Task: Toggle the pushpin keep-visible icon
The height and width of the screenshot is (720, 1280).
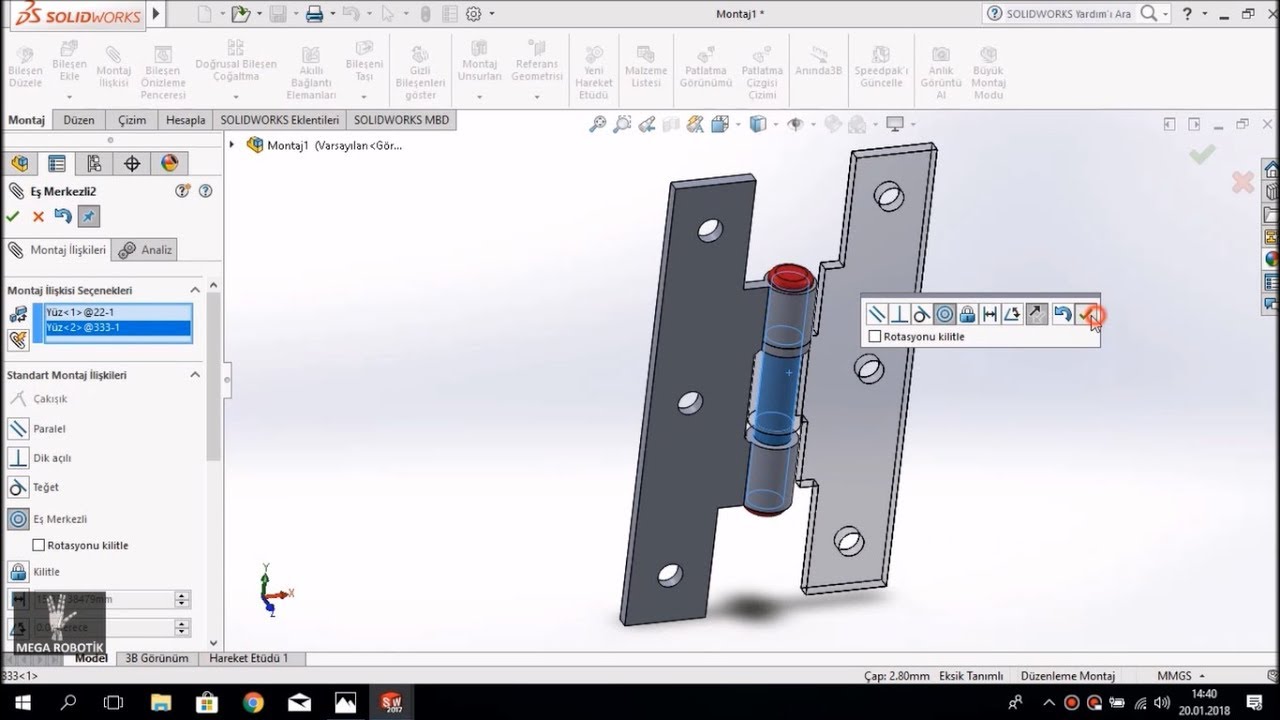Action: 89,216
